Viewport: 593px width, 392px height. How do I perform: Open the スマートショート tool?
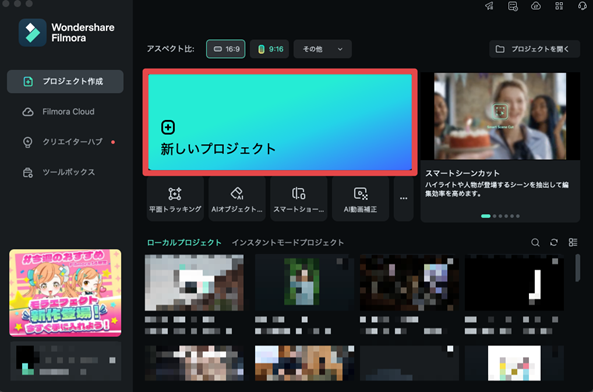pos(299,199)
